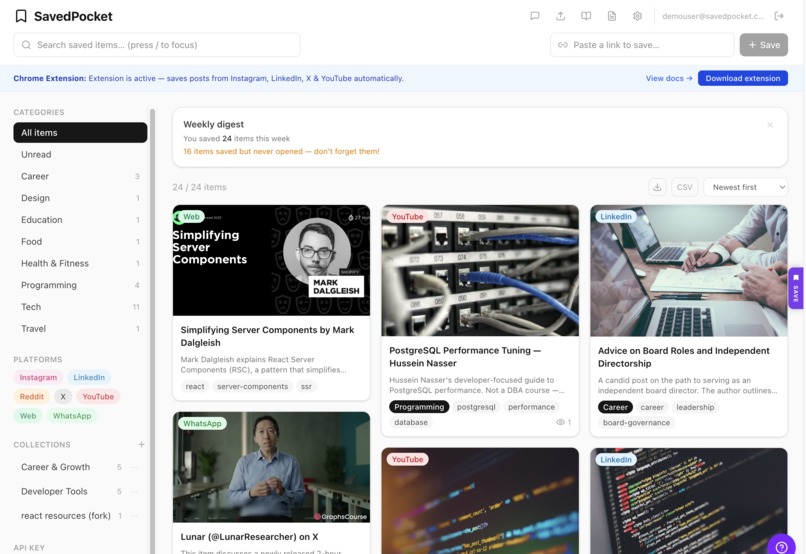Screen dimensions: 806x554
Task: Export items with CSV button
Action: coord(684,187)
